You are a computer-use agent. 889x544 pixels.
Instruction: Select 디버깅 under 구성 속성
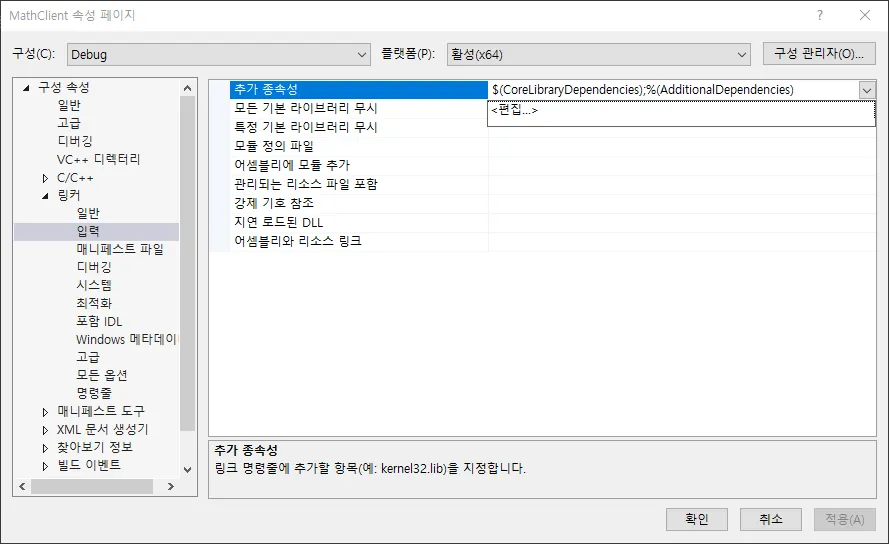click(75, 141)
